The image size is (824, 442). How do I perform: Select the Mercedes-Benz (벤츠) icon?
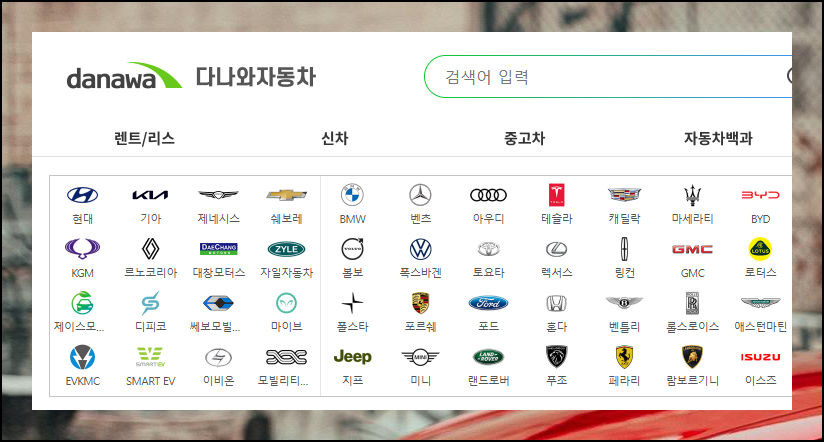(420, 195)
